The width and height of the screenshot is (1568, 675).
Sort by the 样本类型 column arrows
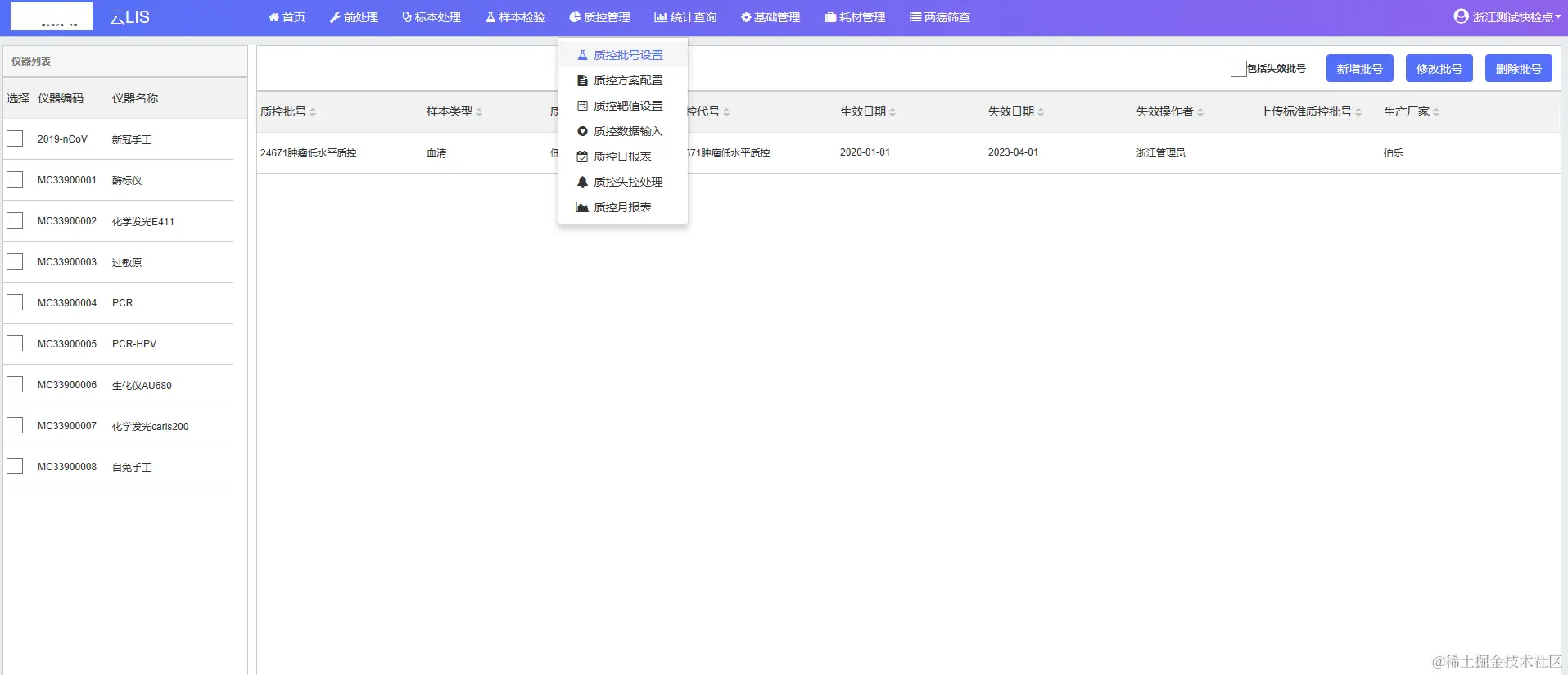479,112
